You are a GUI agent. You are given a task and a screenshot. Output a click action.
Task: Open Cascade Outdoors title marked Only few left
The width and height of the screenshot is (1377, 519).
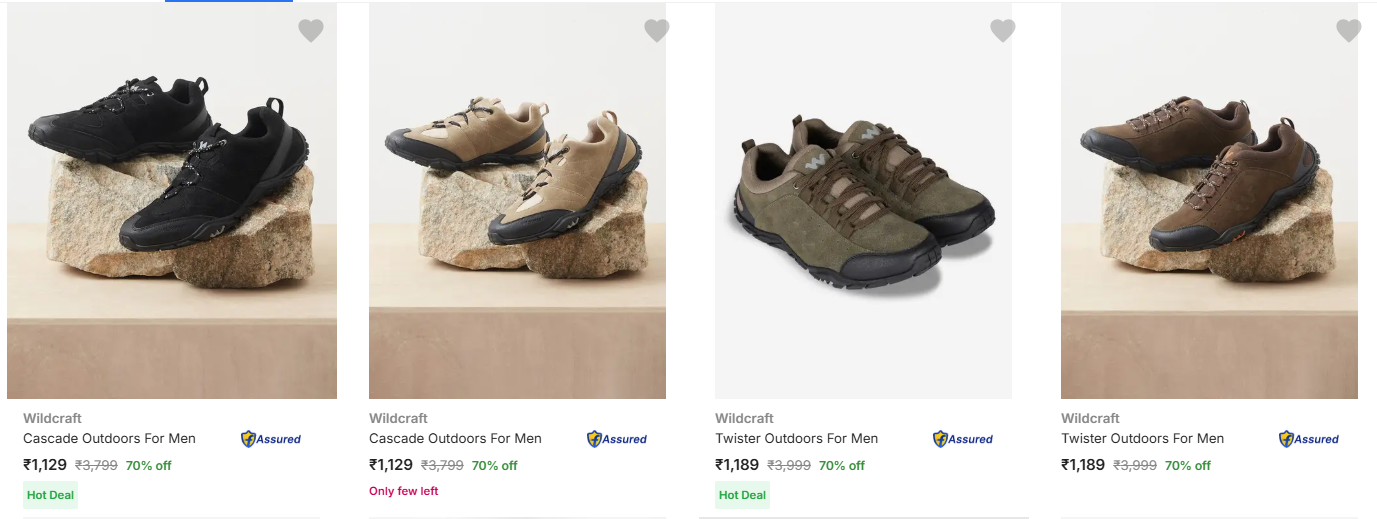pos(456,438)
